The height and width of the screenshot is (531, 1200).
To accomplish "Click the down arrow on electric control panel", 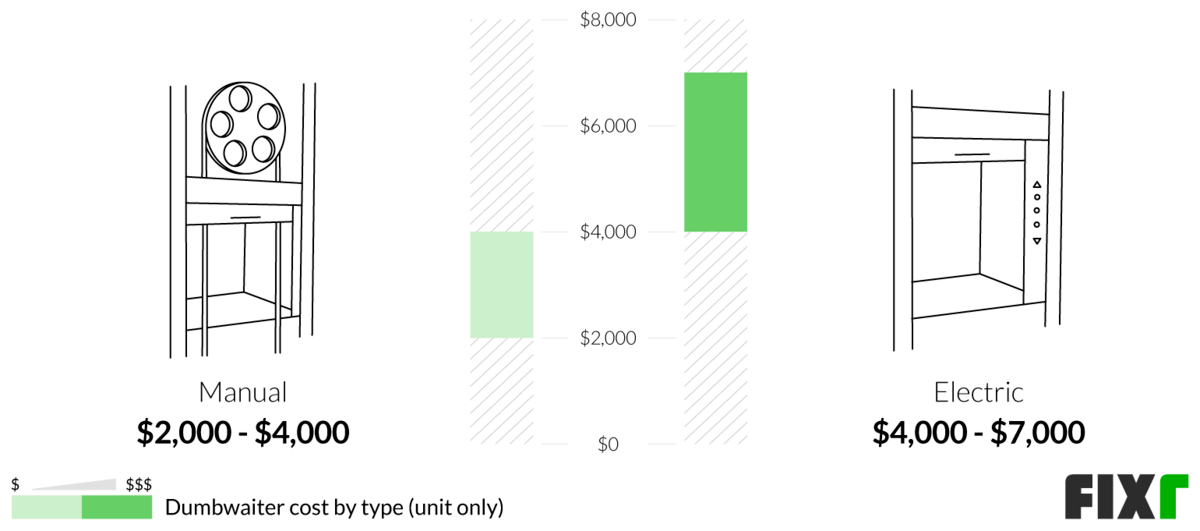I will pos(1037,241).
